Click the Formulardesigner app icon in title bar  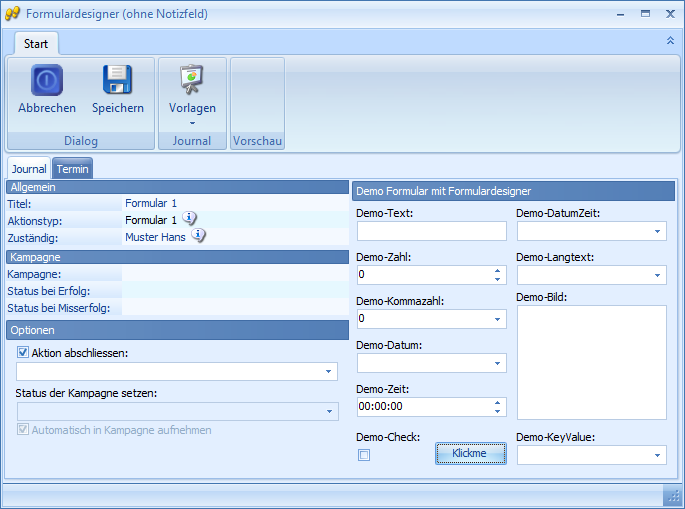tap(12, 14)
